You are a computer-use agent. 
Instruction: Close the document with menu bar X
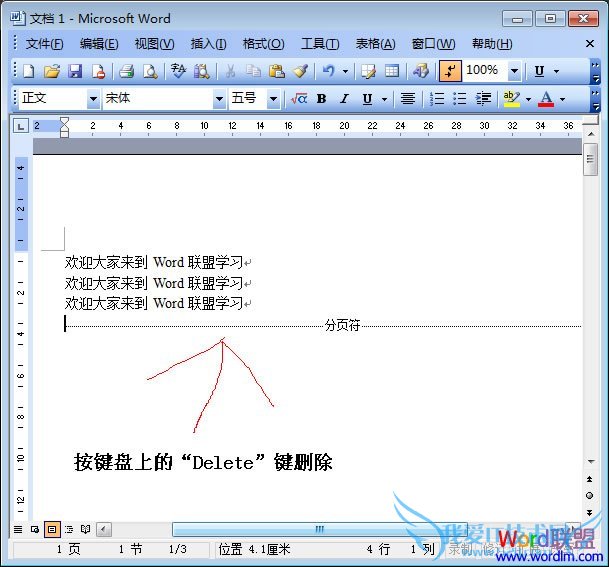(x=590, y=43)
